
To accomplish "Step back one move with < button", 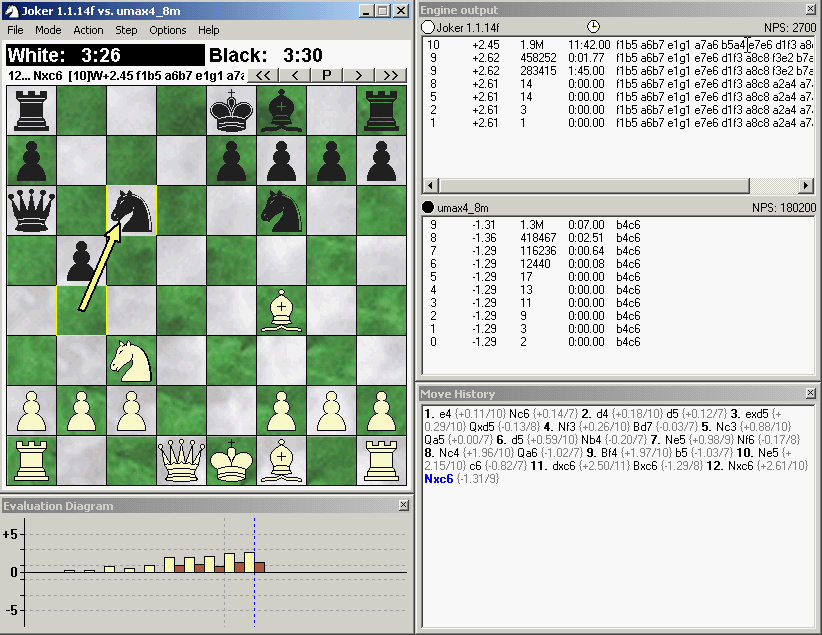I will pyautogui.click(x=295, y=75).
